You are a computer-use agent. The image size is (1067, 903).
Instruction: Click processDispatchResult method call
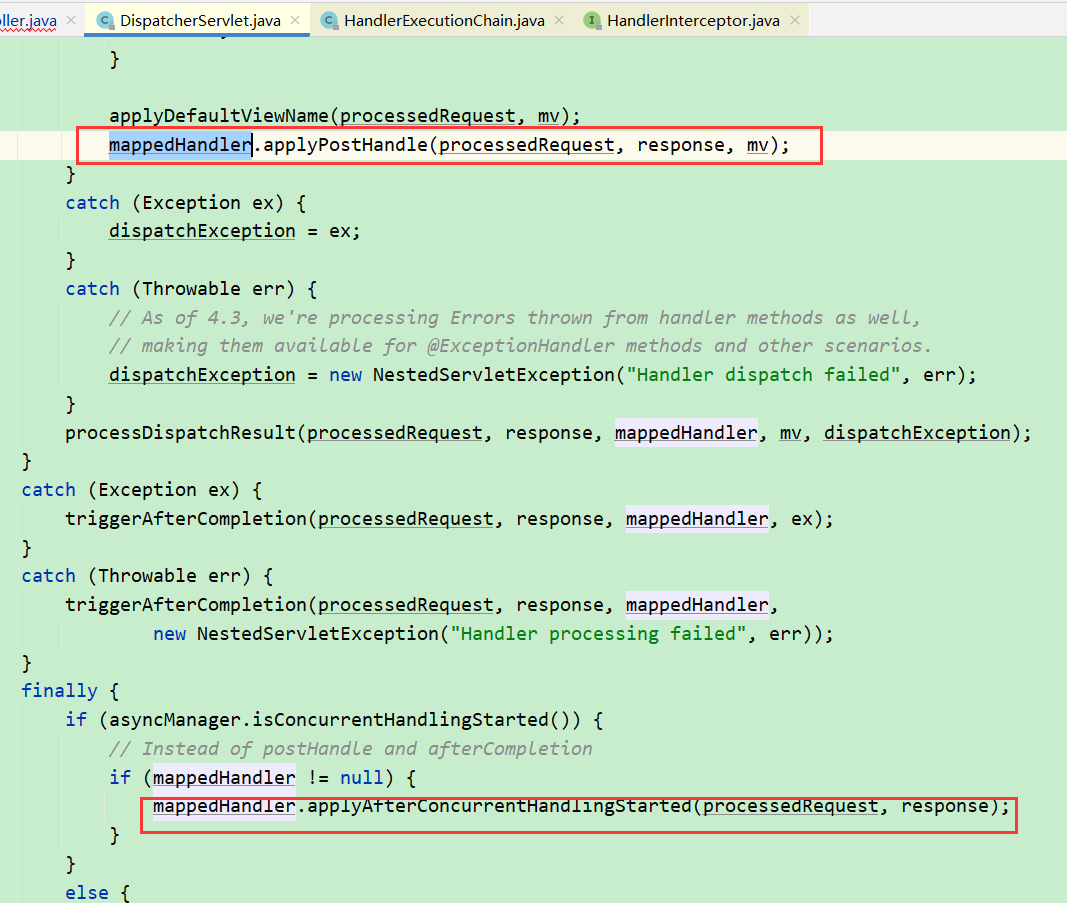click(x=180, y=433)
